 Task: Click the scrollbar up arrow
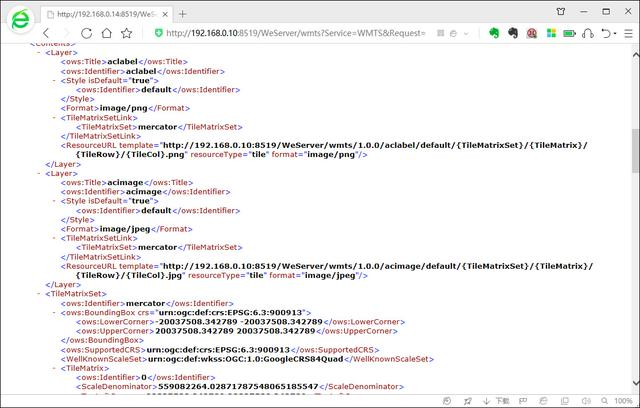tap(636, 55)
